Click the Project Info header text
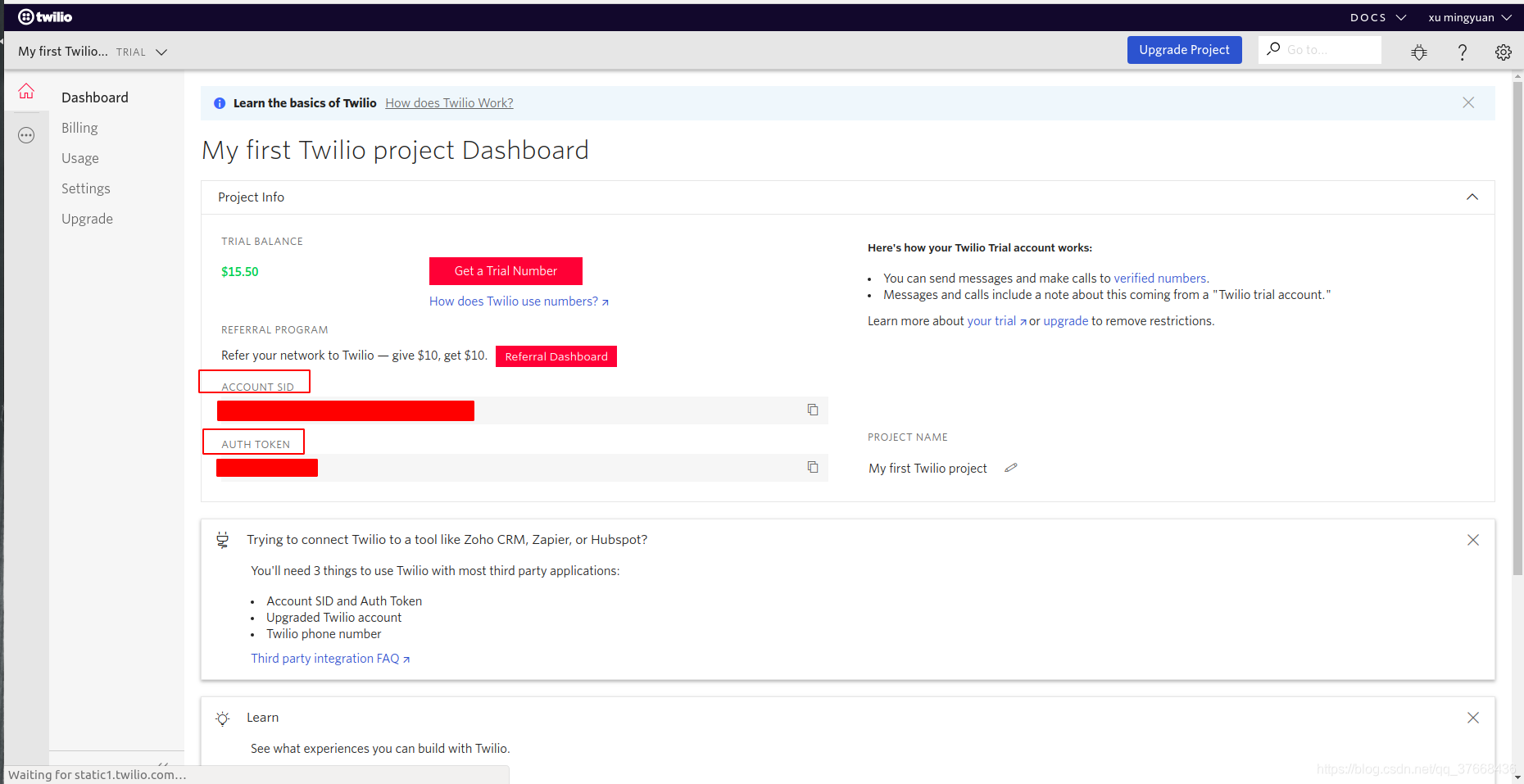 [x=251, y=197]
